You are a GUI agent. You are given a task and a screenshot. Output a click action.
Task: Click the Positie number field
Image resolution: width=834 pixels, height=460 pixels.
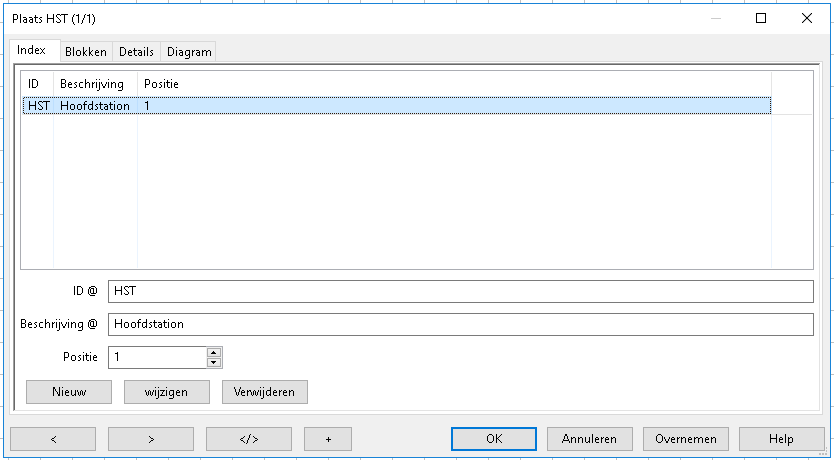click(157, 357)
